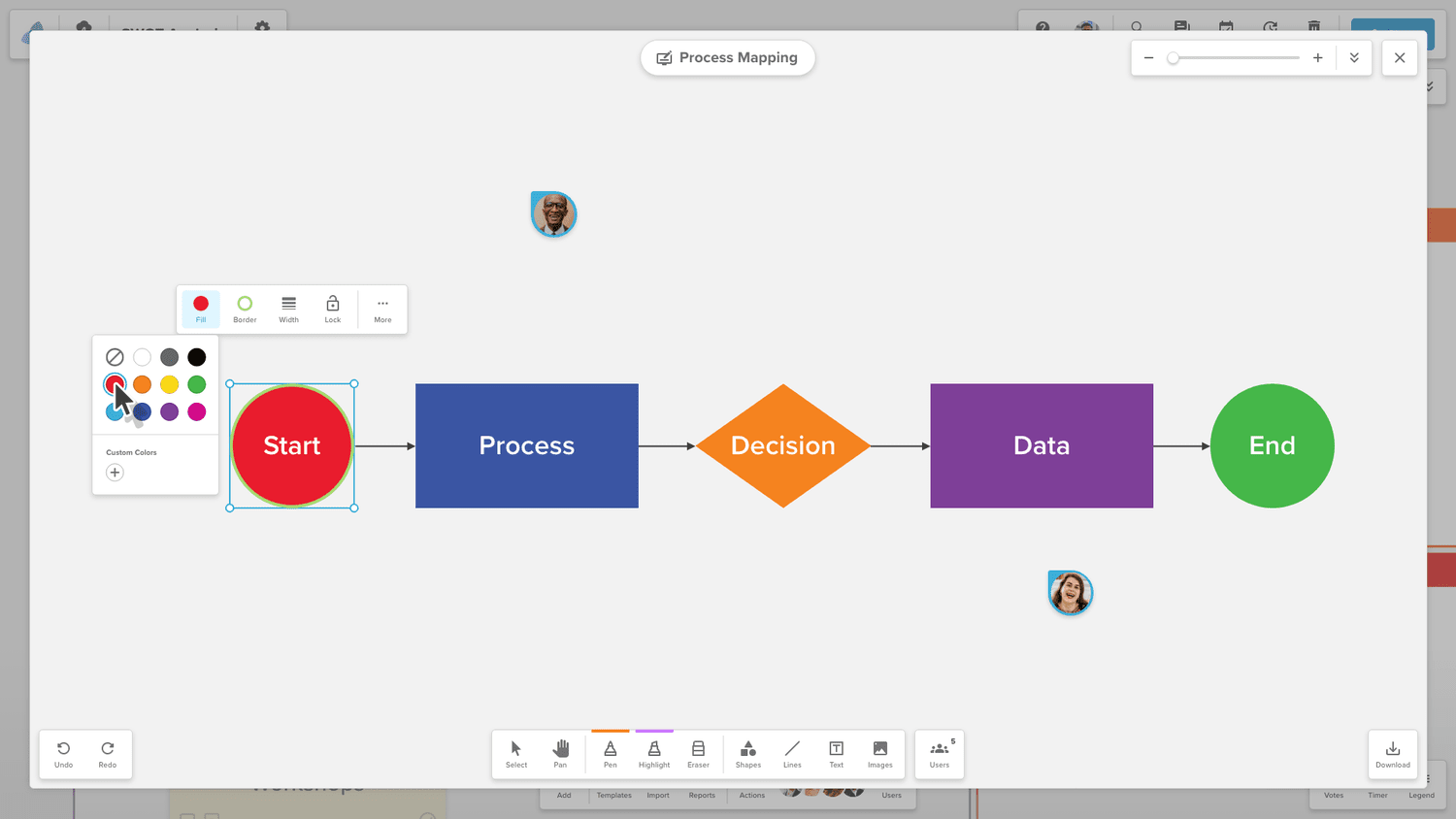Screen dimensions: 1456x819
Task: Undo the last action
Action: click(x=63, y=752)
